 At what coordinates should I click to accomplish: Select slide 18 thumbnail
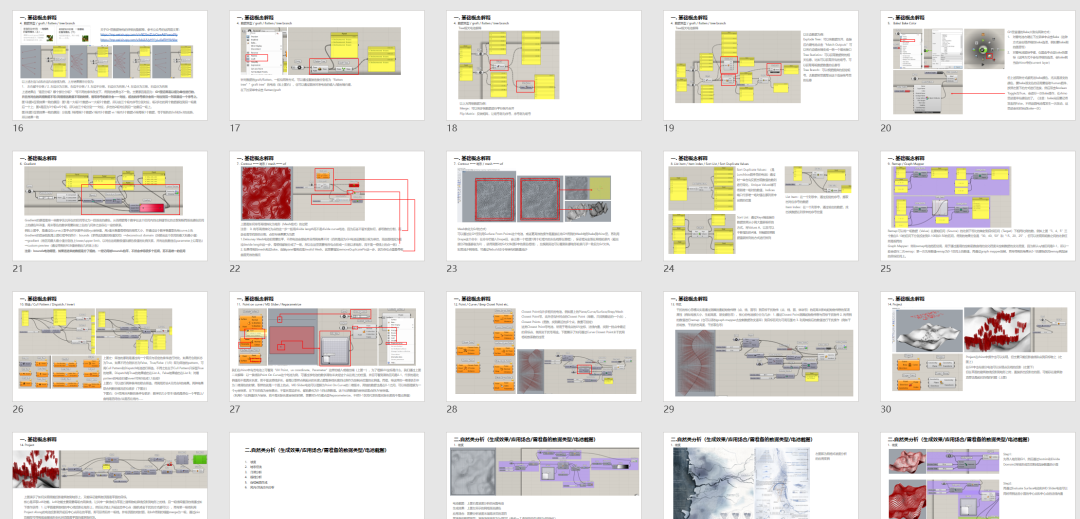tap(540, 58)
